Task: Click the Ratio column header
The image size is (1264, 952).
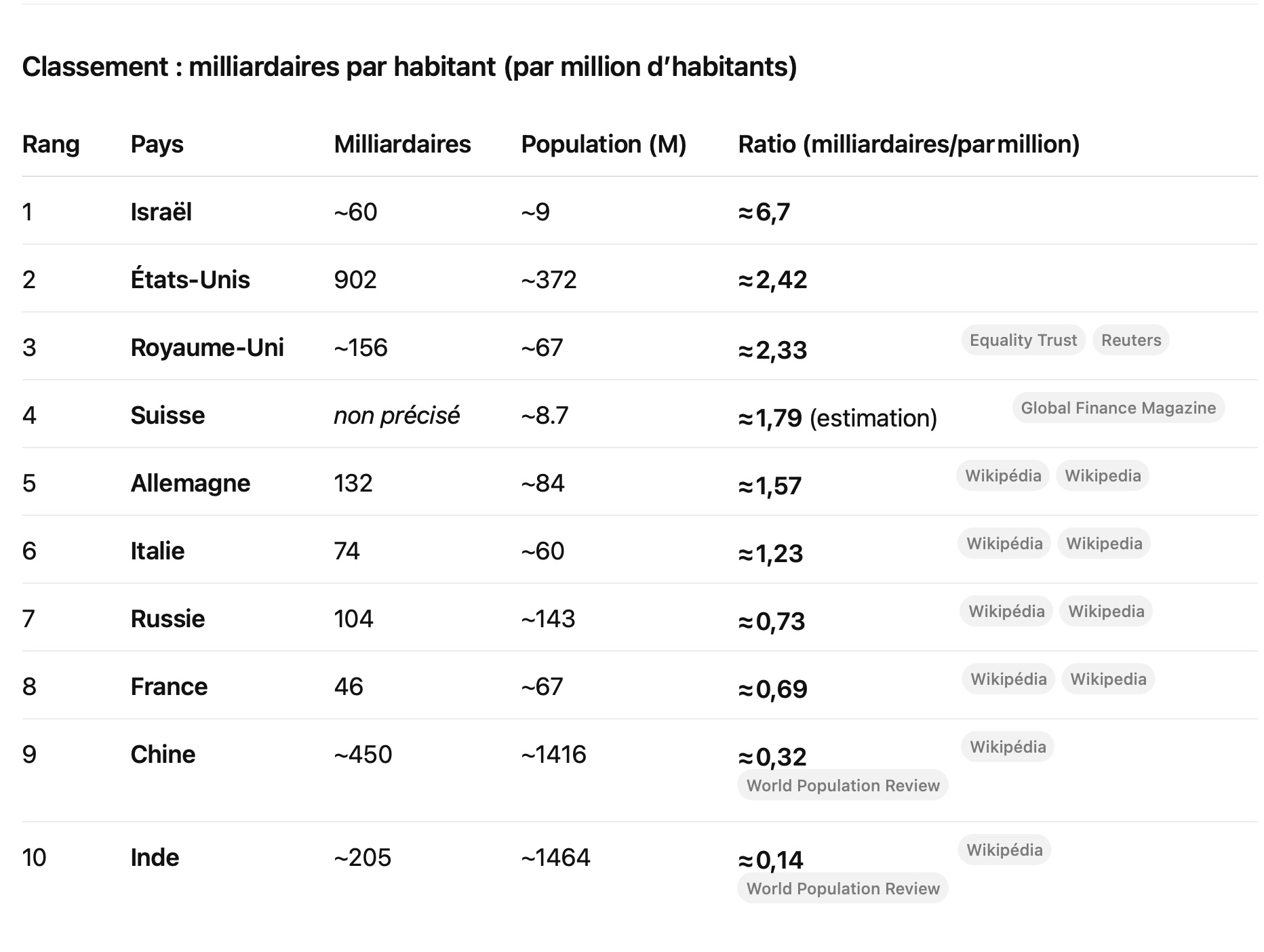Action: 908,144
